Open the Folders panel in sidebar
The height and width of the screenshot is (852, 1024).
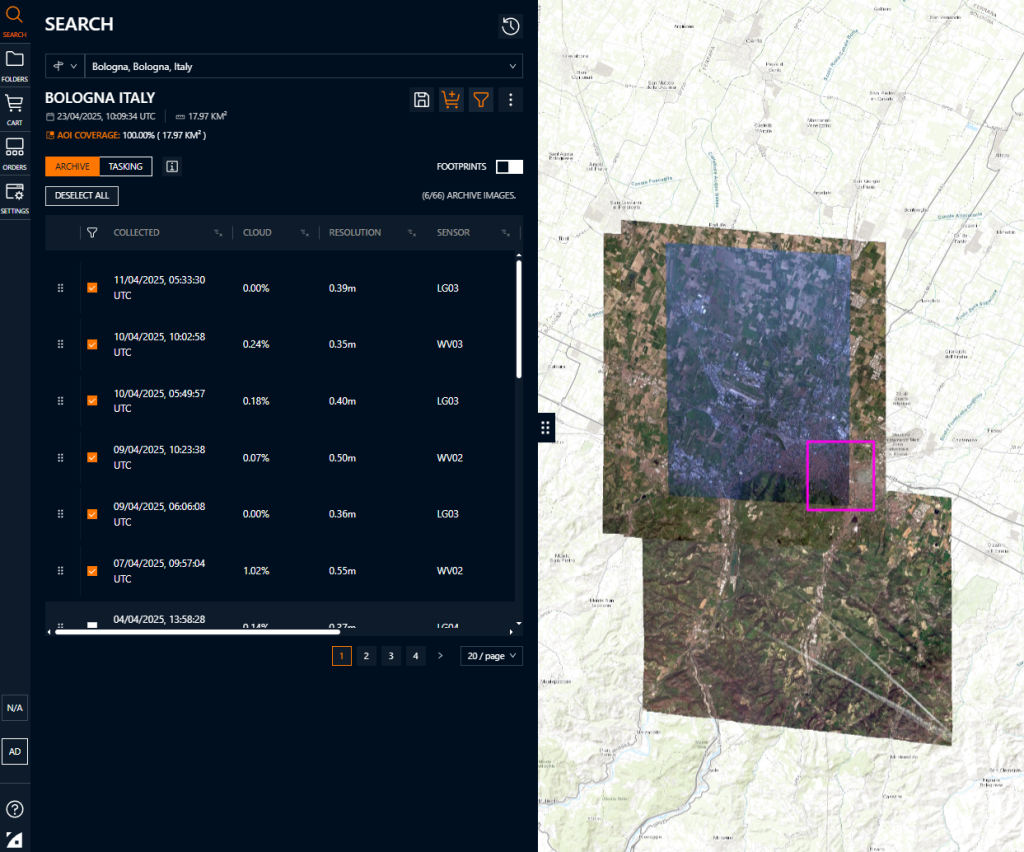click(x=15, y=64)
